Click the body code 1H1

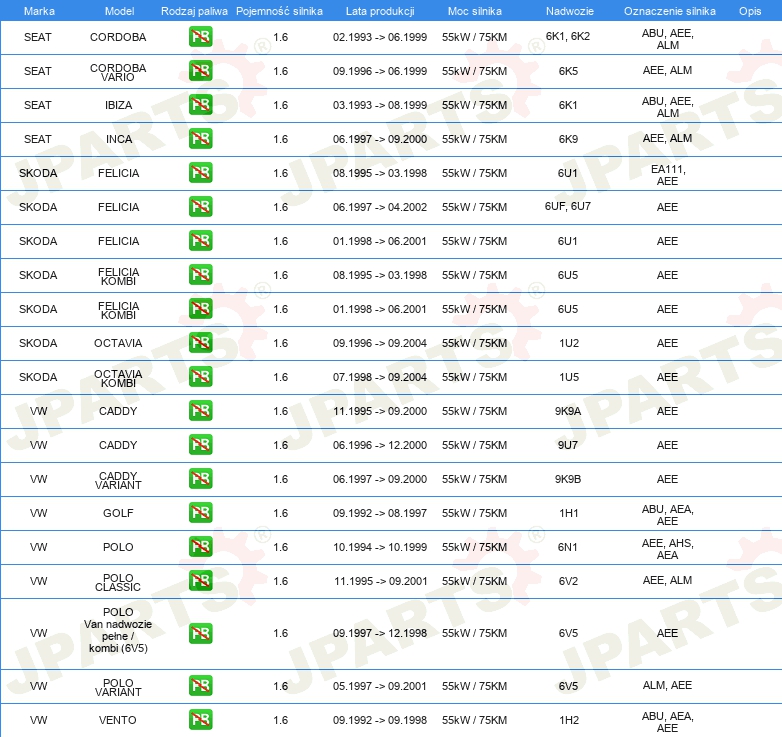coord(569,513)
